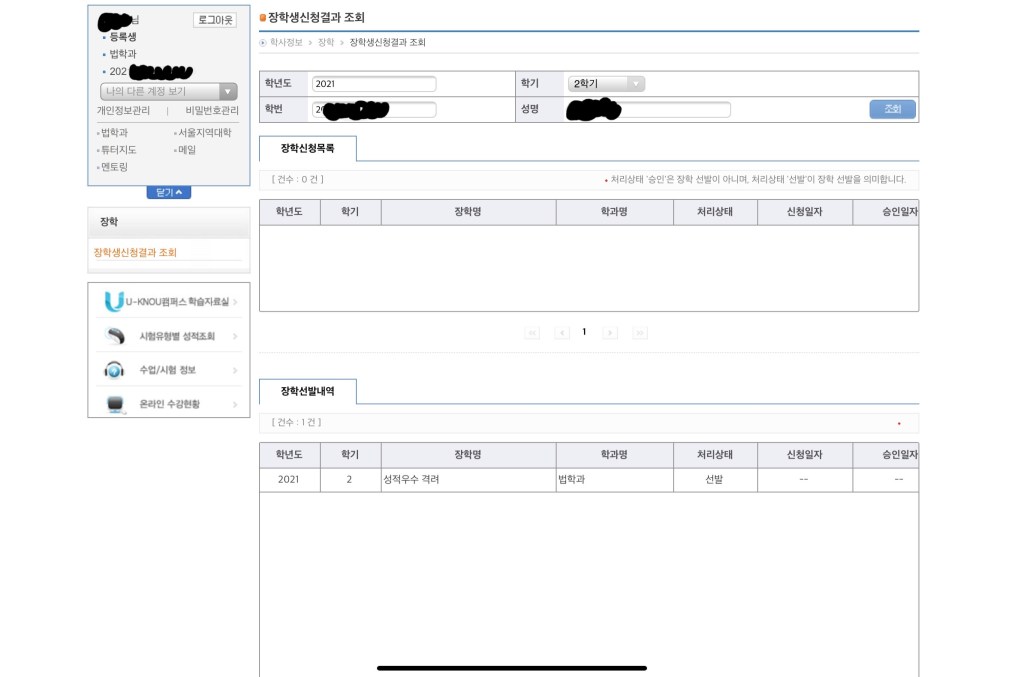Image resolution: width=1024 pixels, height=677 pixels.
Task: Open 장학생신청결과 조회 sidebar link
Action: [x=135, y=253]
